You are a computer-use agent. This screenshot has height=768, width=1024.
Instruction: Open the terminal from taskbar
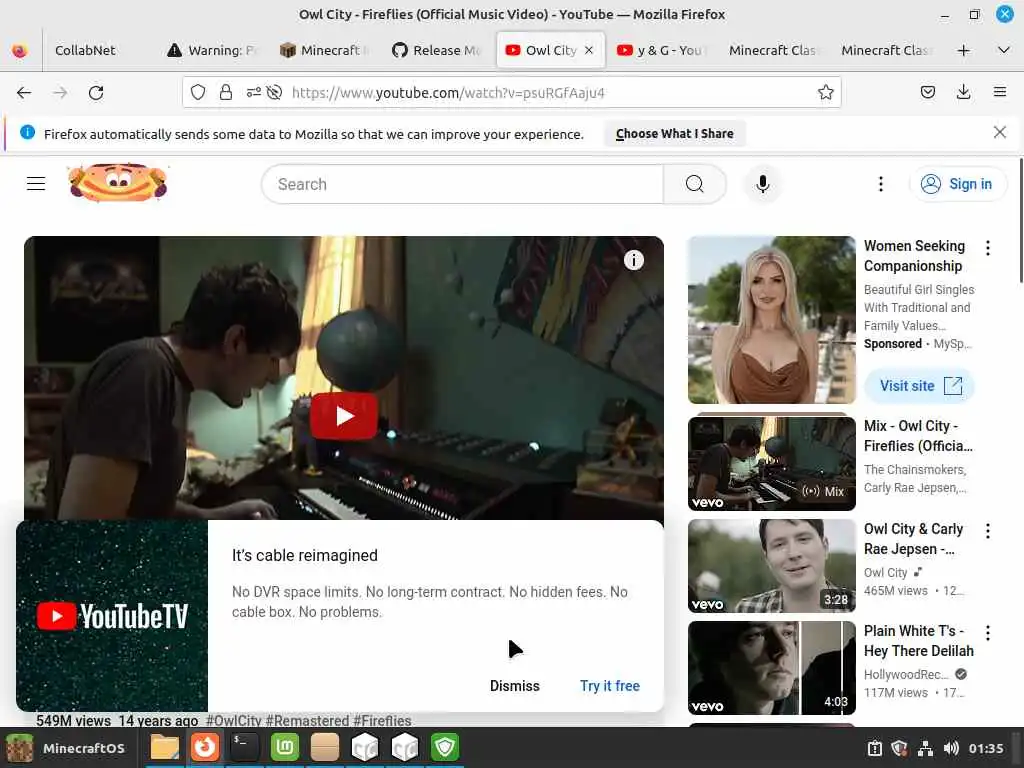(x=245, y=747)
